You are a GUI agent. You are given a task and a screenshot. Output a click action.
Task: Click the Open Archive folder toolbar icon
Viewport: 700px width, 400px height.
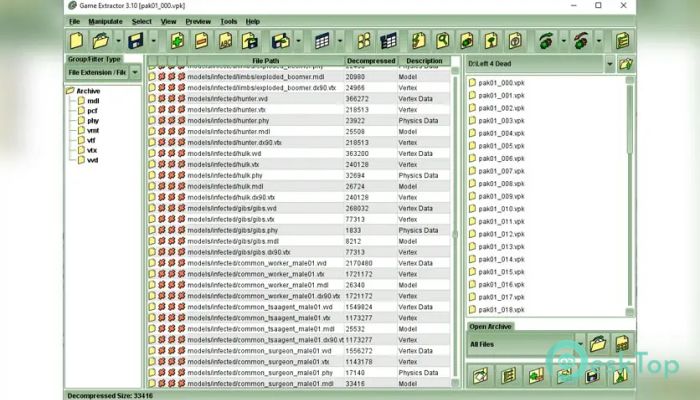(x=101, y=41)
